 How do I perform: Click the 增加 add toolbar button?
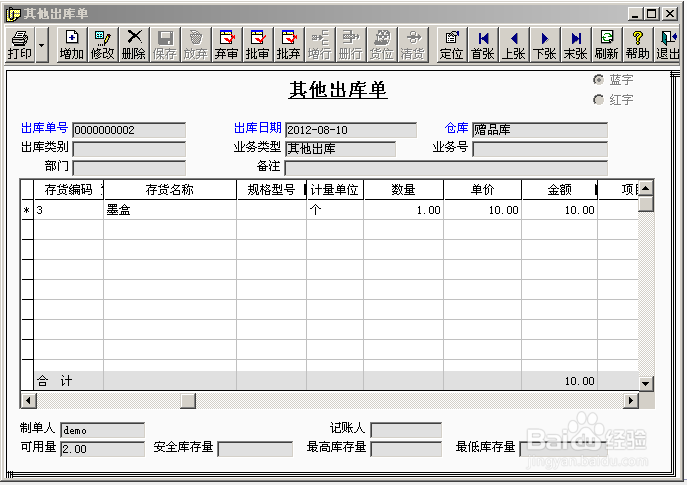[x=72, y=45]
